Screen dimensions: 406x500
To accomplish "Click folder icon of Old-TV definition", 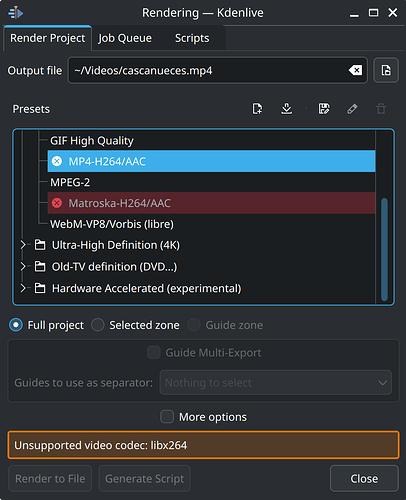I will pyautogui.click(x=40, y=267).
